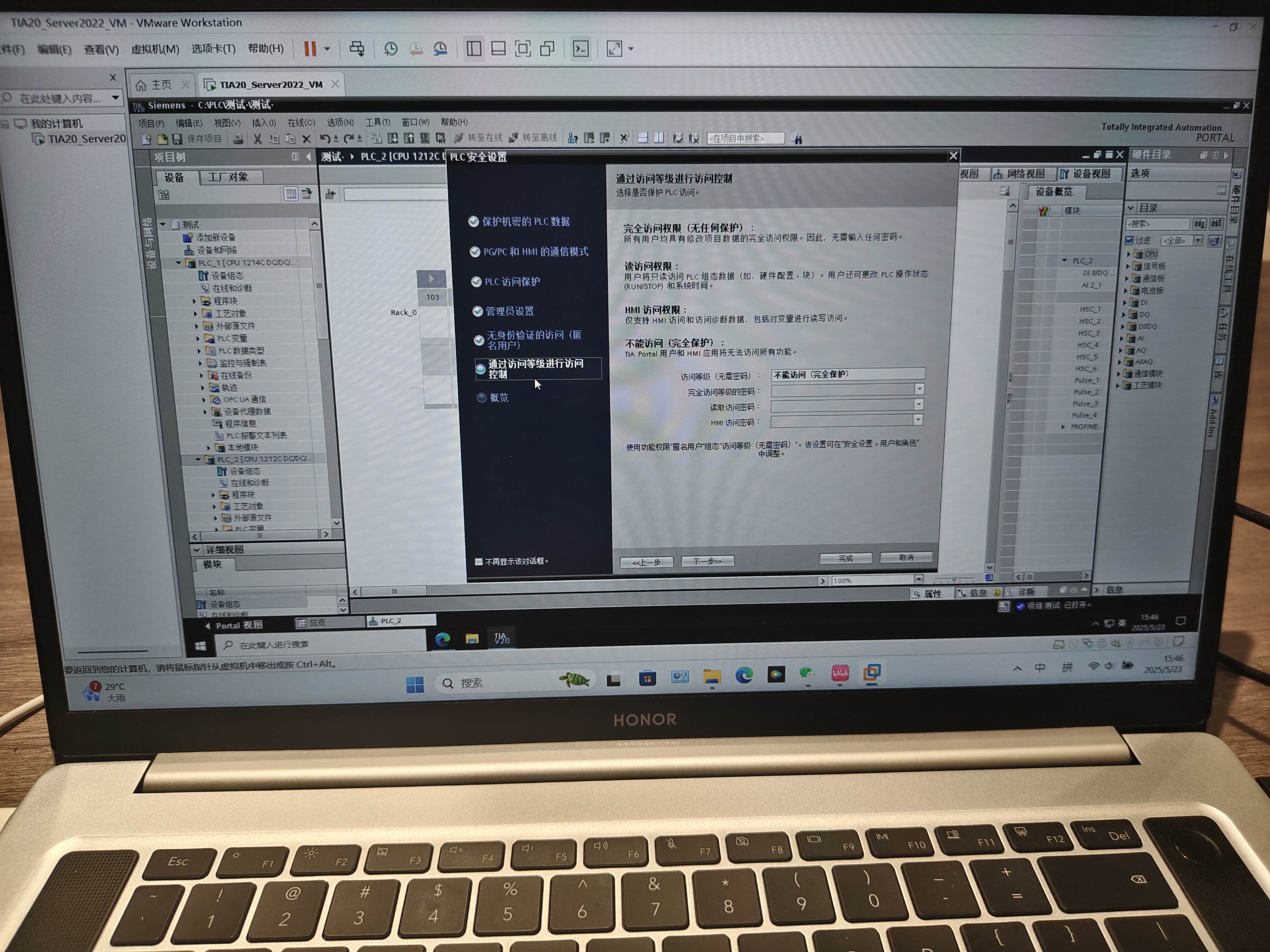The height and width of the screenshot is (952, 1270).
Task: Open the 在线(O) menu
Action: point(301,122)
